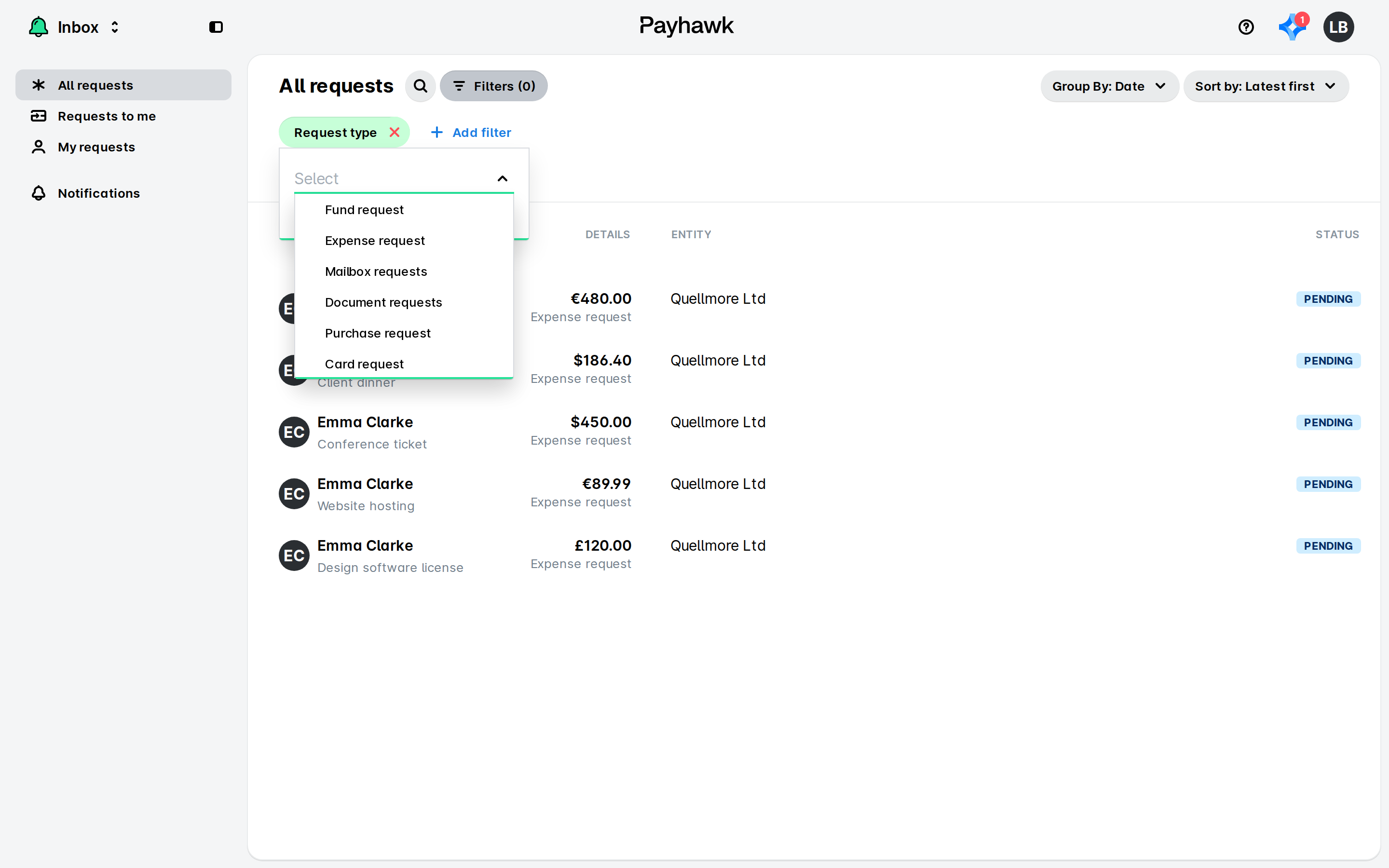Click the Select input field
This screenshot has height=868, width=1389.
(x=404, y=178)
